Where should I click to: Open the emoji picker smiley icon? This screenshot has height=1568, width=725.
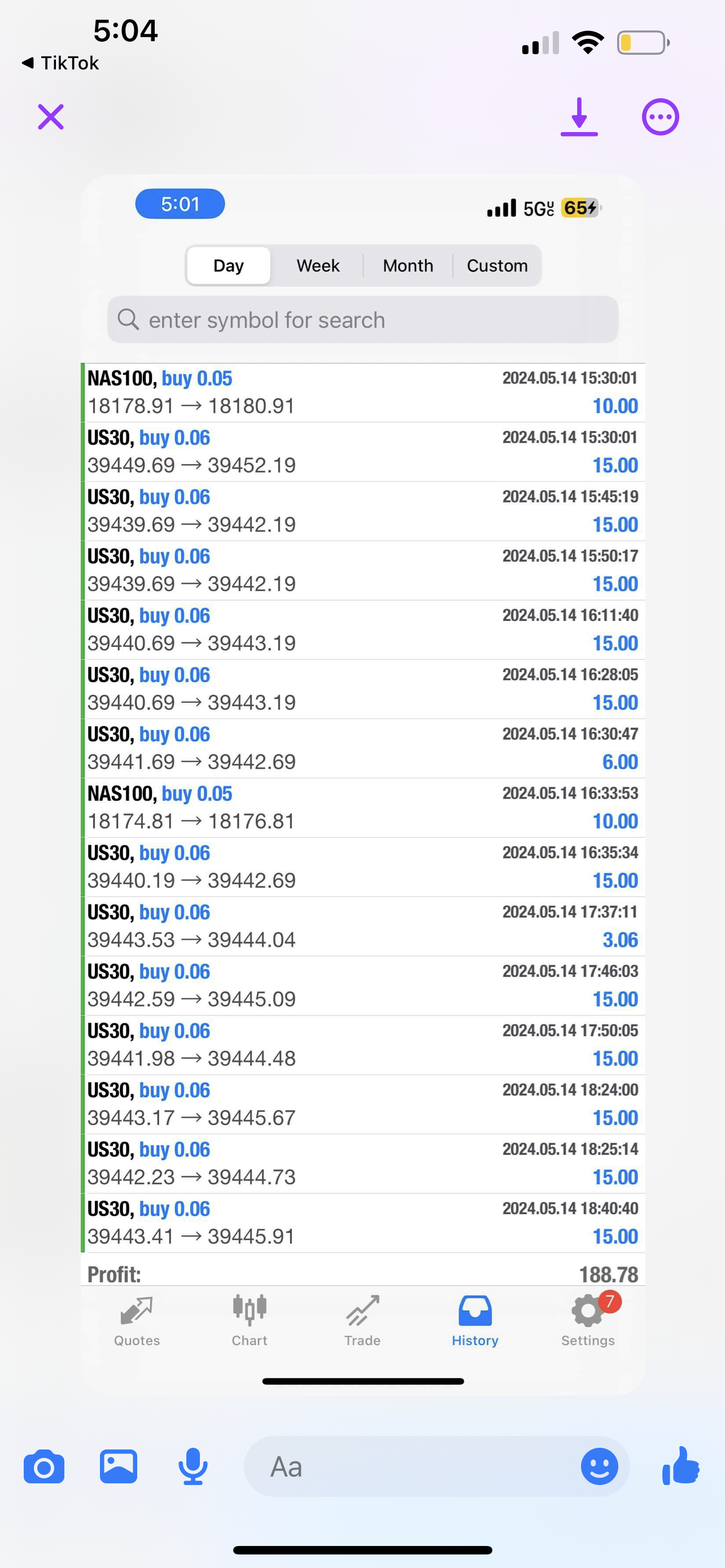[x=599, y=1466]
